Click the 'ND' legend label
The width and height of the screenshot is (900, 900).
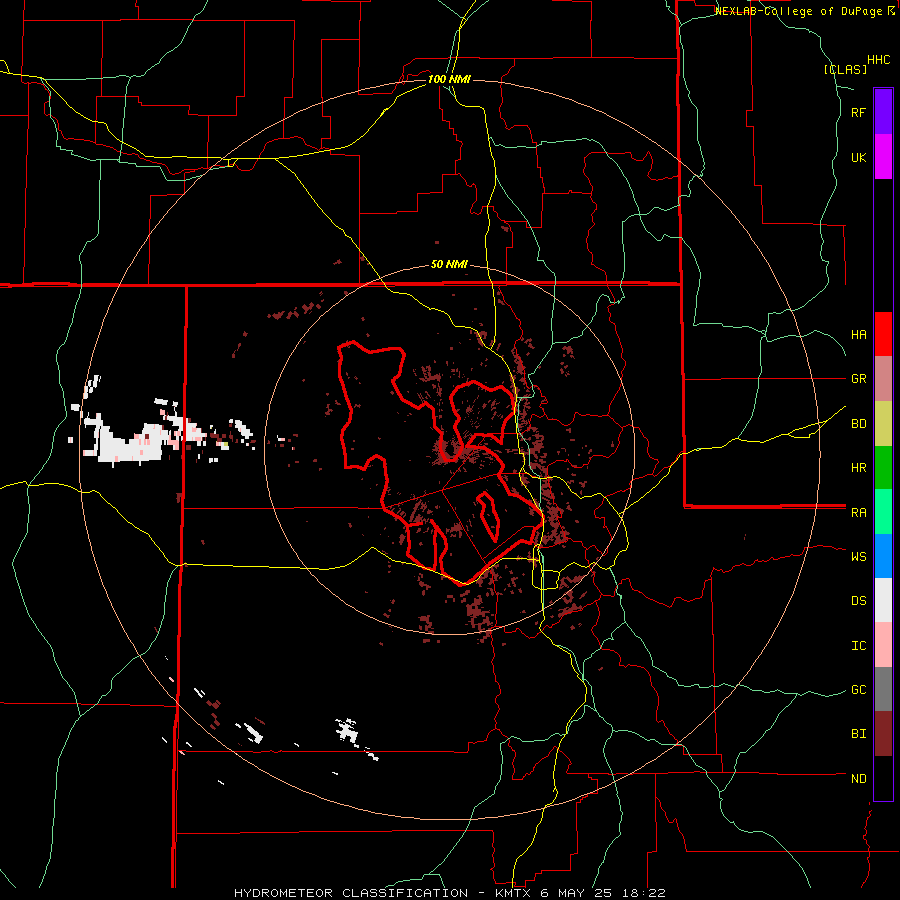(859, 779)
